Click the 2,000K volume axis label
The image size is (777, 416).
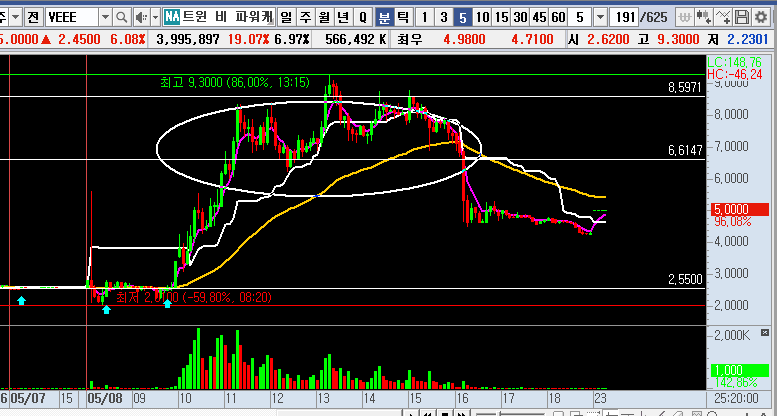[x=731, y=336]
